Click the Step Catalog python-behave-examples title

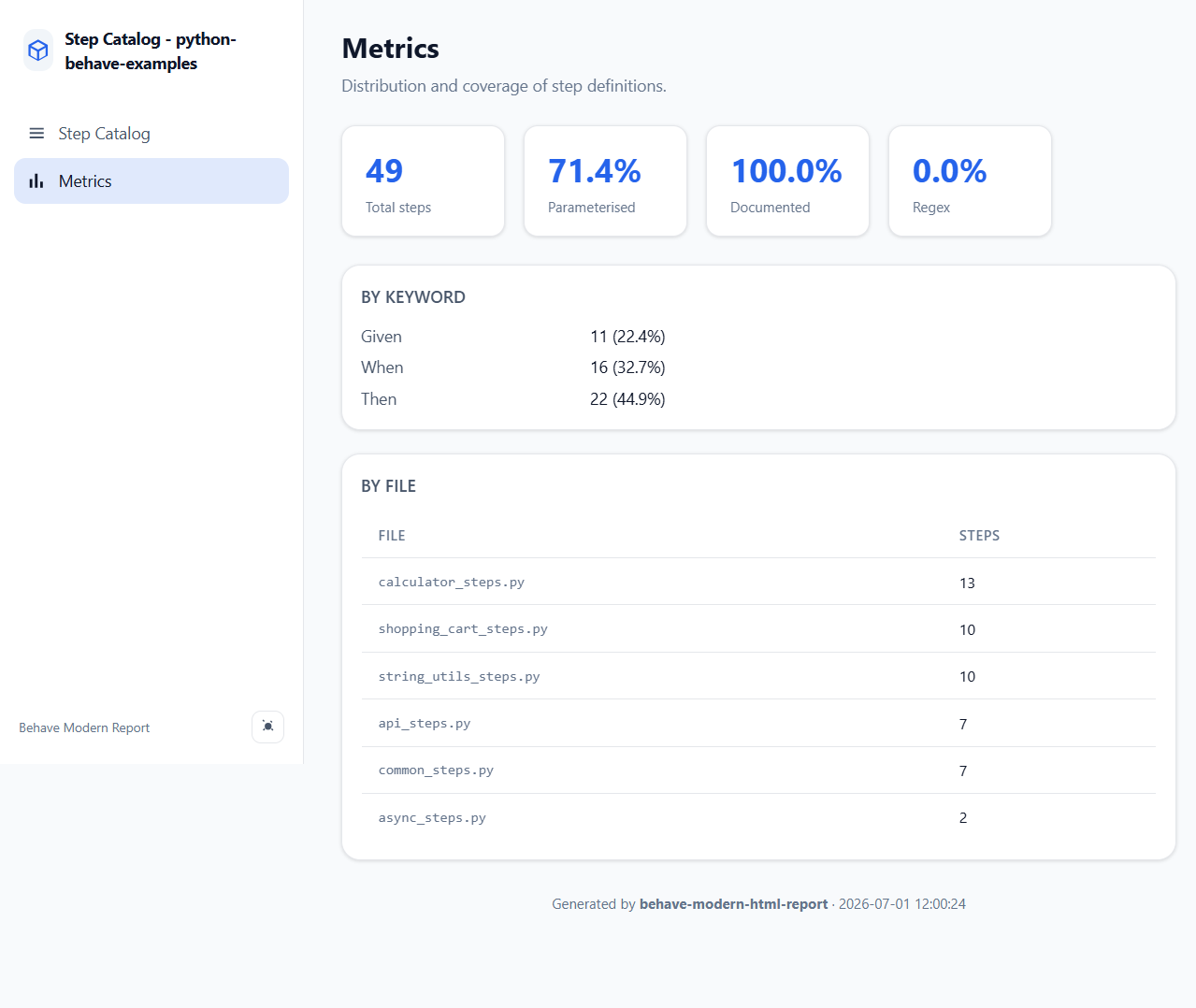150,51
